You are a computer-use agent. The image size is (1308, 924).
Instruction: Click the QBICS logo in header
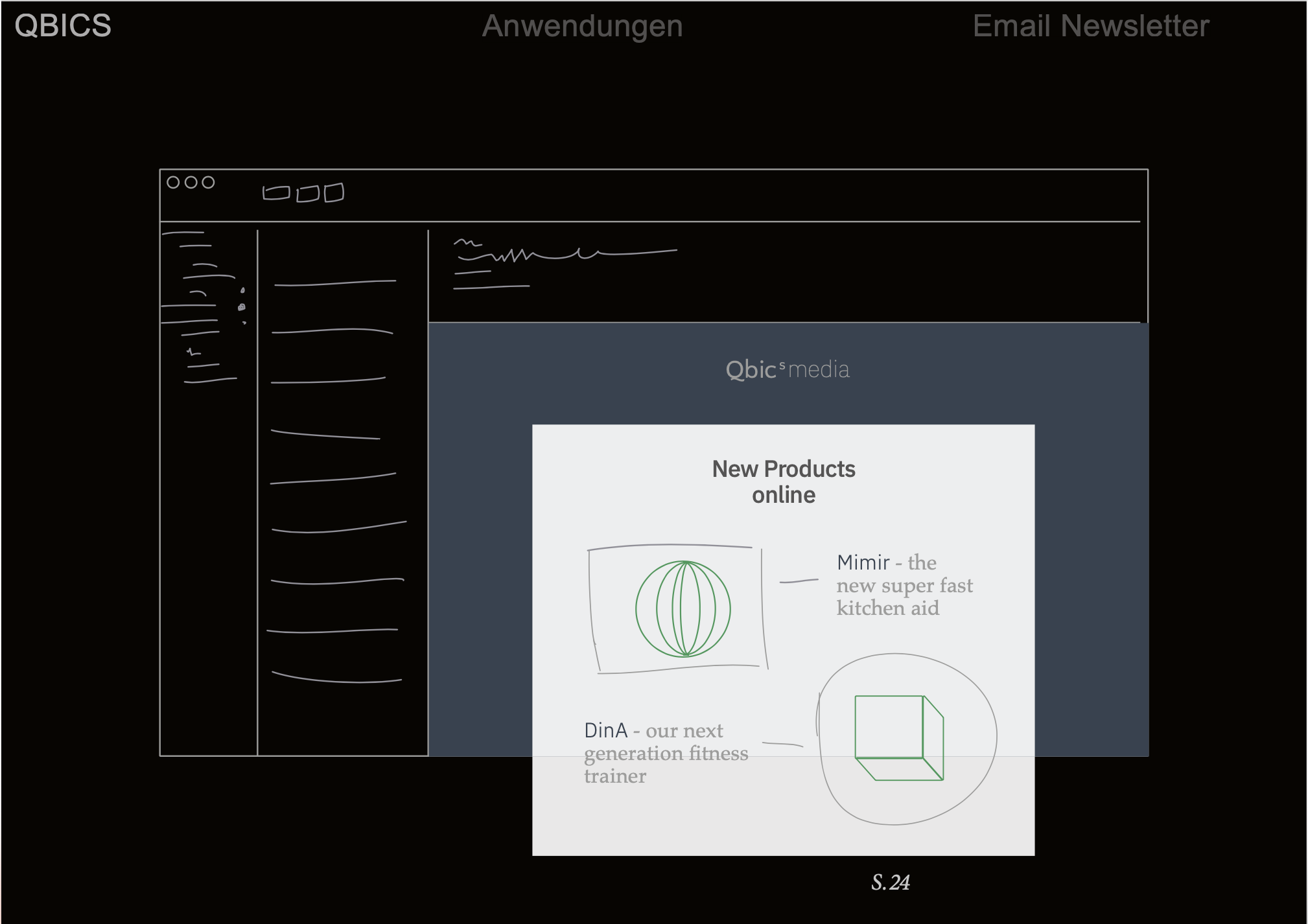[x=63, y=26]
